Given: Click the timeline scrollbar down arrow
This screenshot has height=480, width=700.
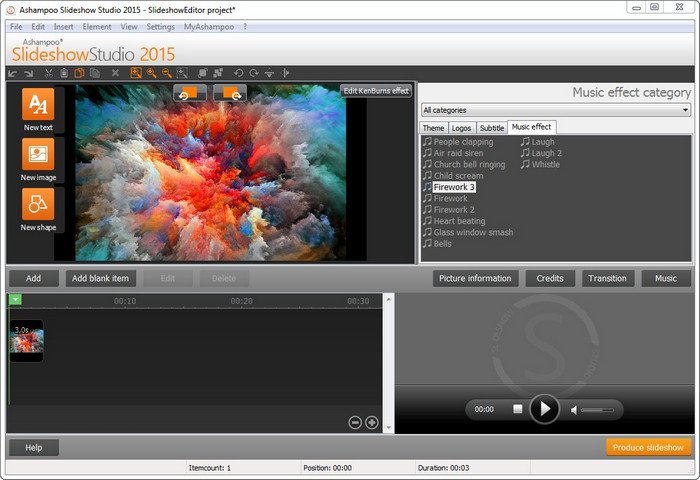Looking at the screenshot, I should 388,428.
